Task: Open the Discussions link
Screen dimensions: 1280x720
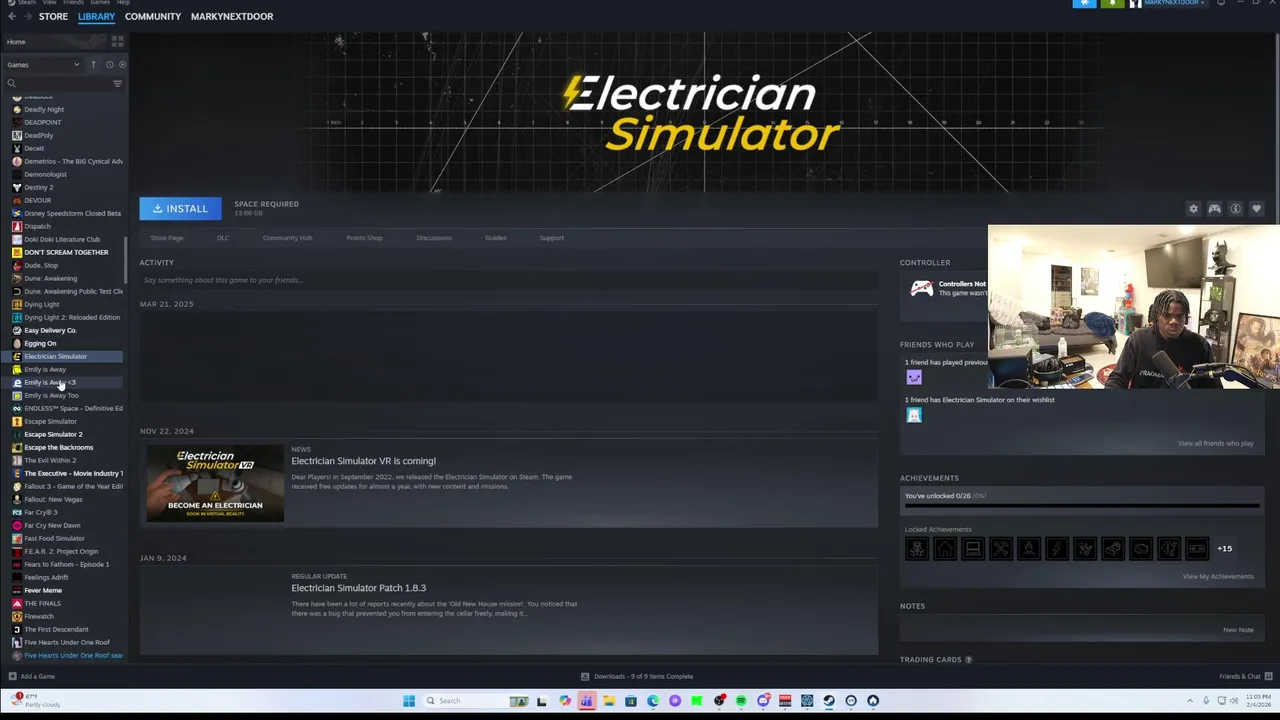Action: 434,238
